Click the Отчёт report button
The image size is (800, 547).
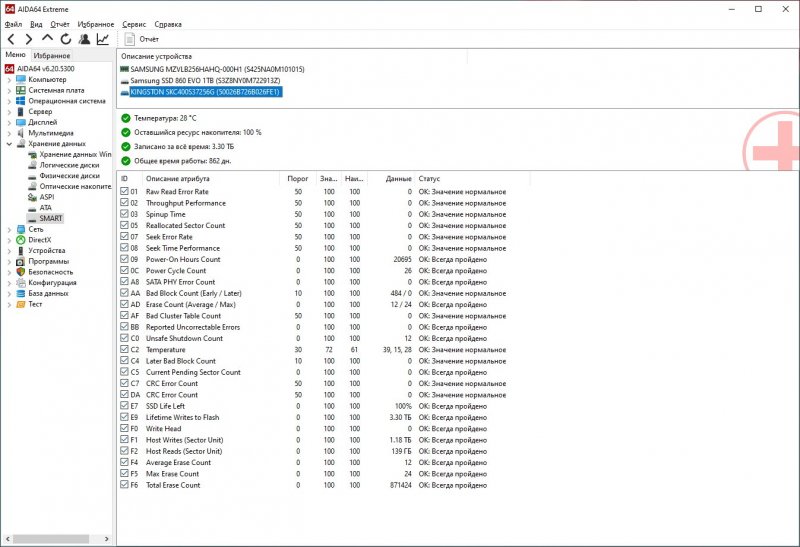140,39
